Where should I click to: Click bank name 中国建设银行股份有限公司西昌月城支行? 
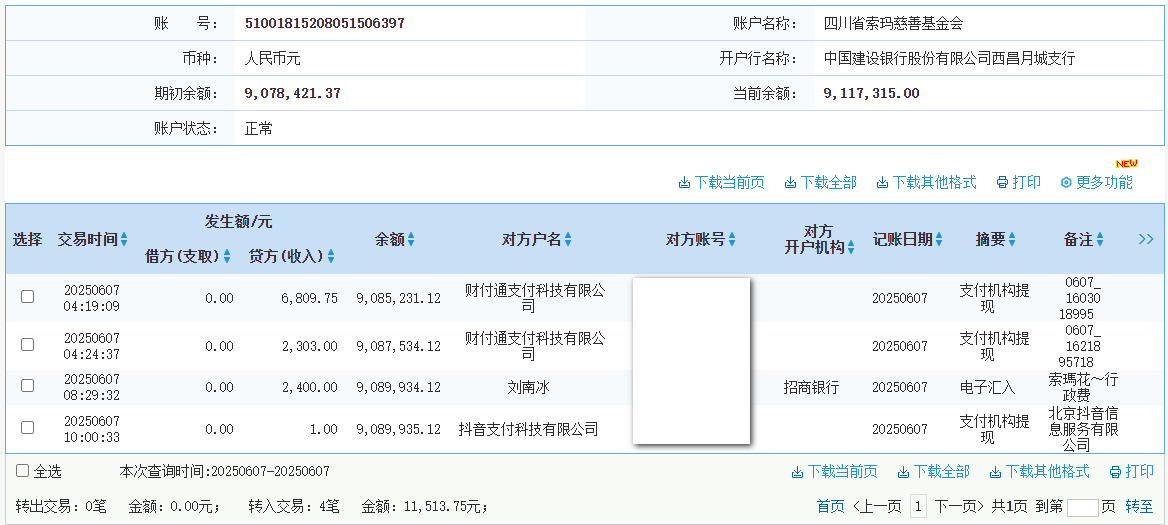(950, 58)
